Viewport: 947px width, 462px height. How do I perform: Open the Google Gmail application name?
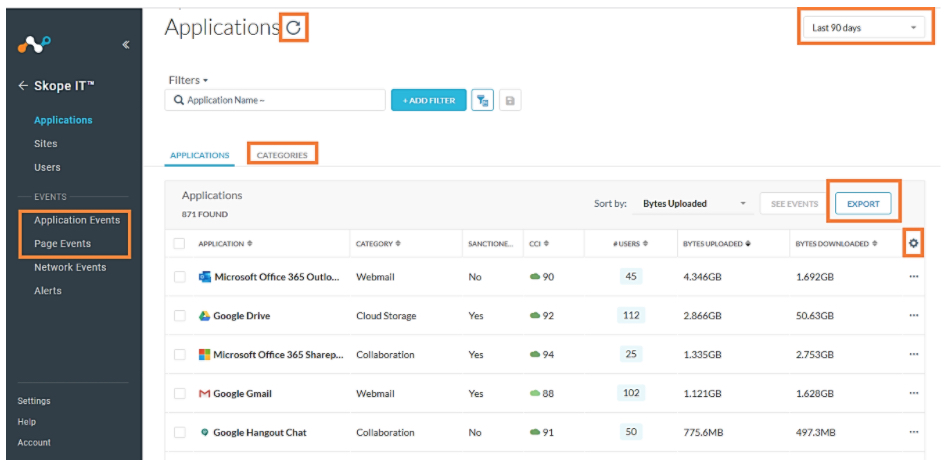pyautogui.click(x=243, y=394)
